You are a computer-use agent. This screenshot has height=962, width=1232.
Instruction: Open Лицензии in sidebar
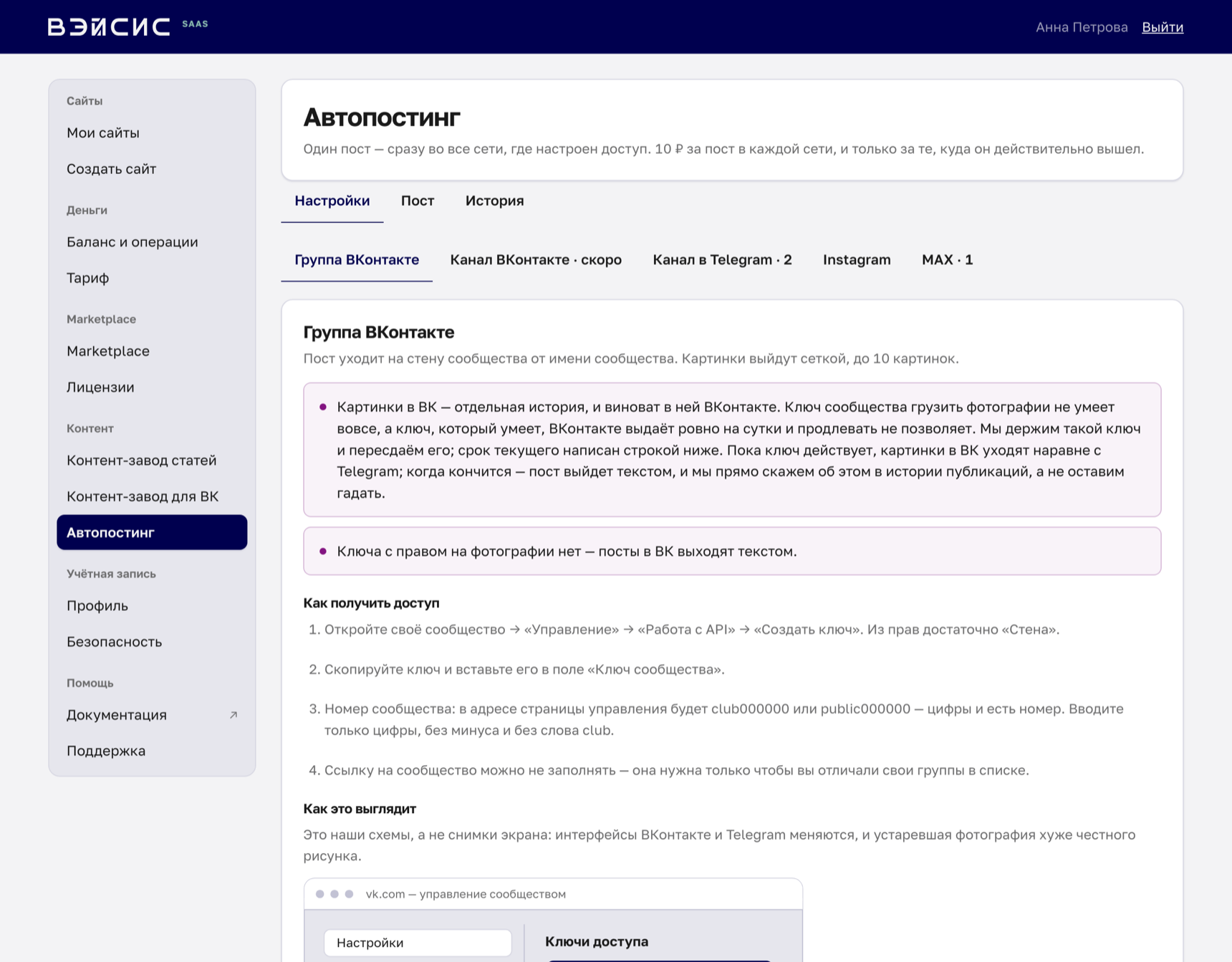point(152,387)
